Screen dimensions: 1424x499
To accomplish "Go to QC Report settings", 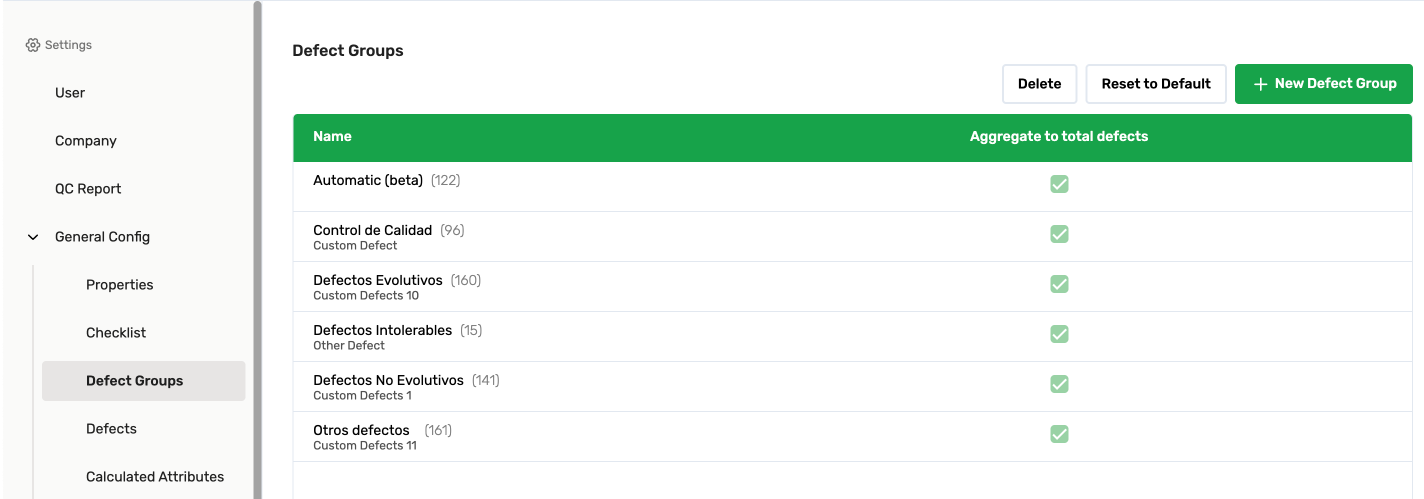I will pos(88,189).
